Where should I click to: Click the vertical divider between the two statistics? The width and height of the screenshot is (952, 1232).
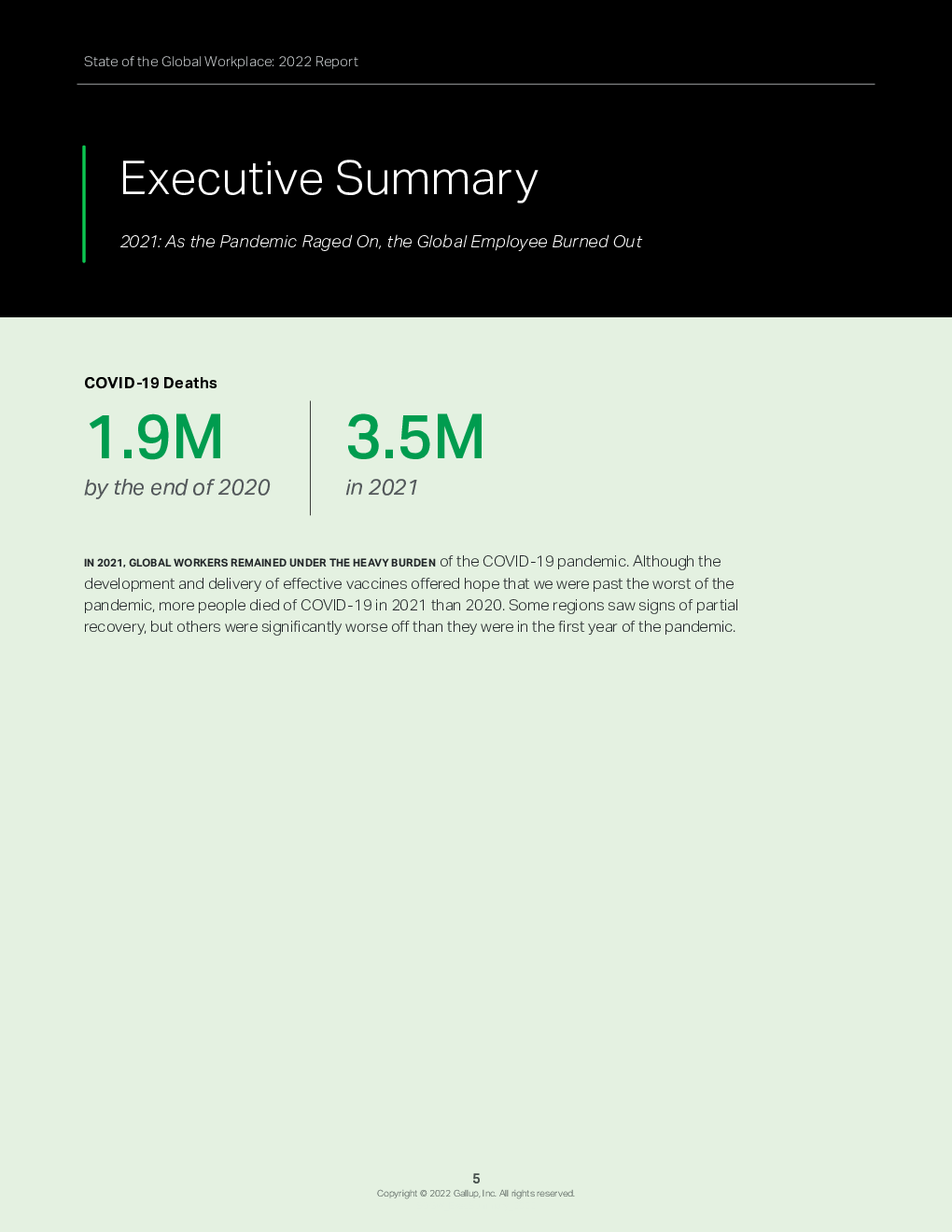[x=310, y=457]
